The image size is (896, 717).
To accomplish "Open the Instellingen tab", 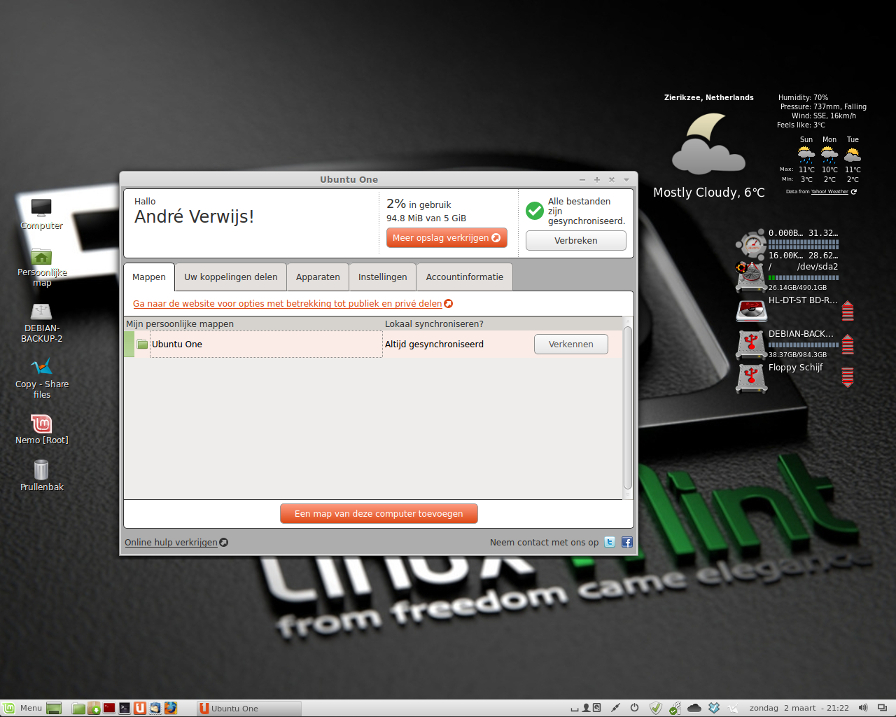I will click(x=382, y=277).
